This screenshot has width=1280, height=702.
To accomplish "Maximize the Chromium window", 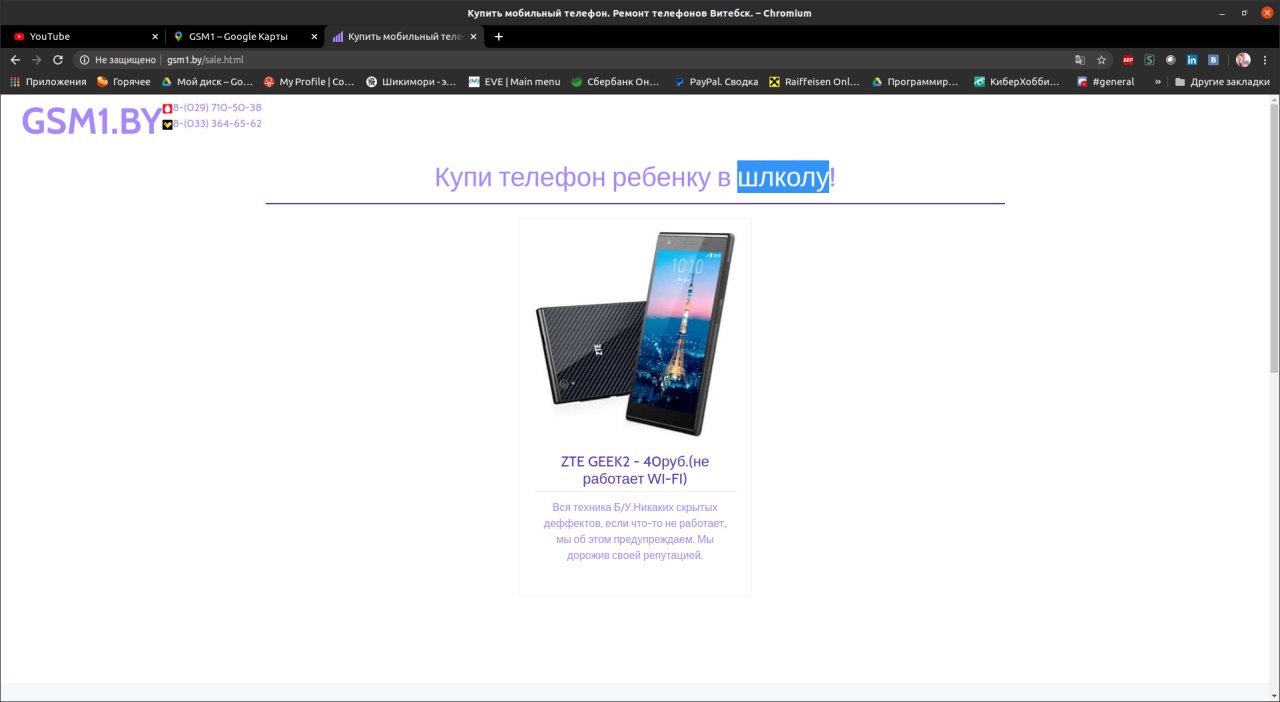I will click(1244, 13).
